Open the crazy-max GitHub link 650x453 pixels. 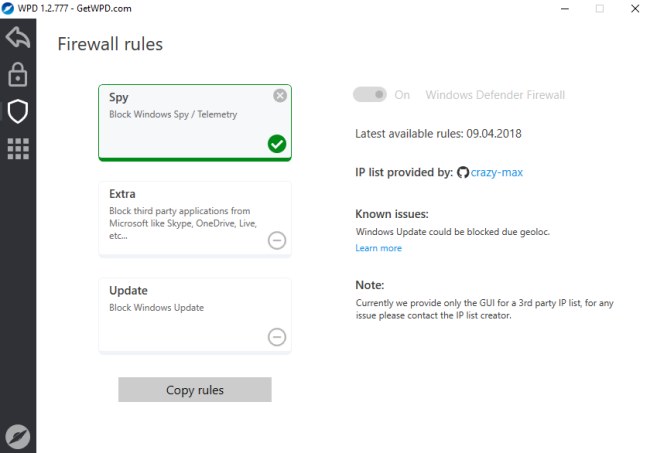497,172
